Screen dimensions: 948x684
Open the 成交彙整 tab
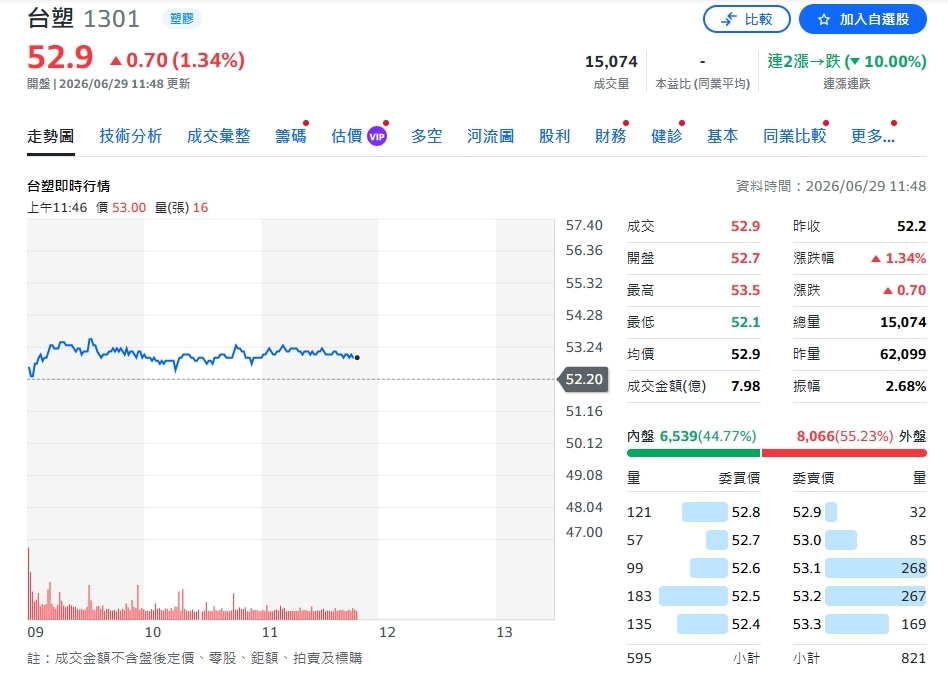click(x=218, y=136)
